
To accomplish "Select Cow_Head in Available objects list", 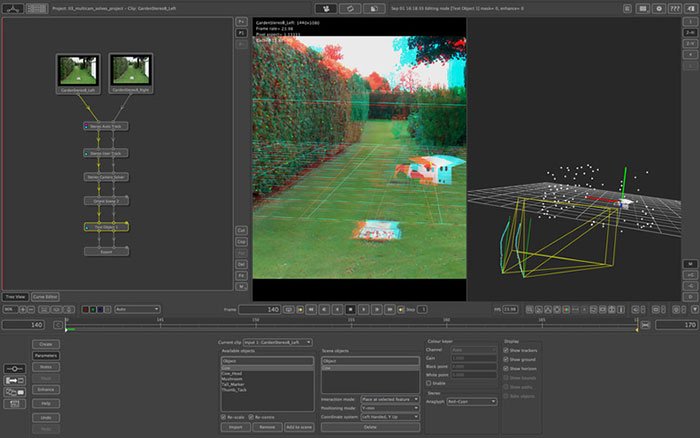I will (x=232, y=374).
